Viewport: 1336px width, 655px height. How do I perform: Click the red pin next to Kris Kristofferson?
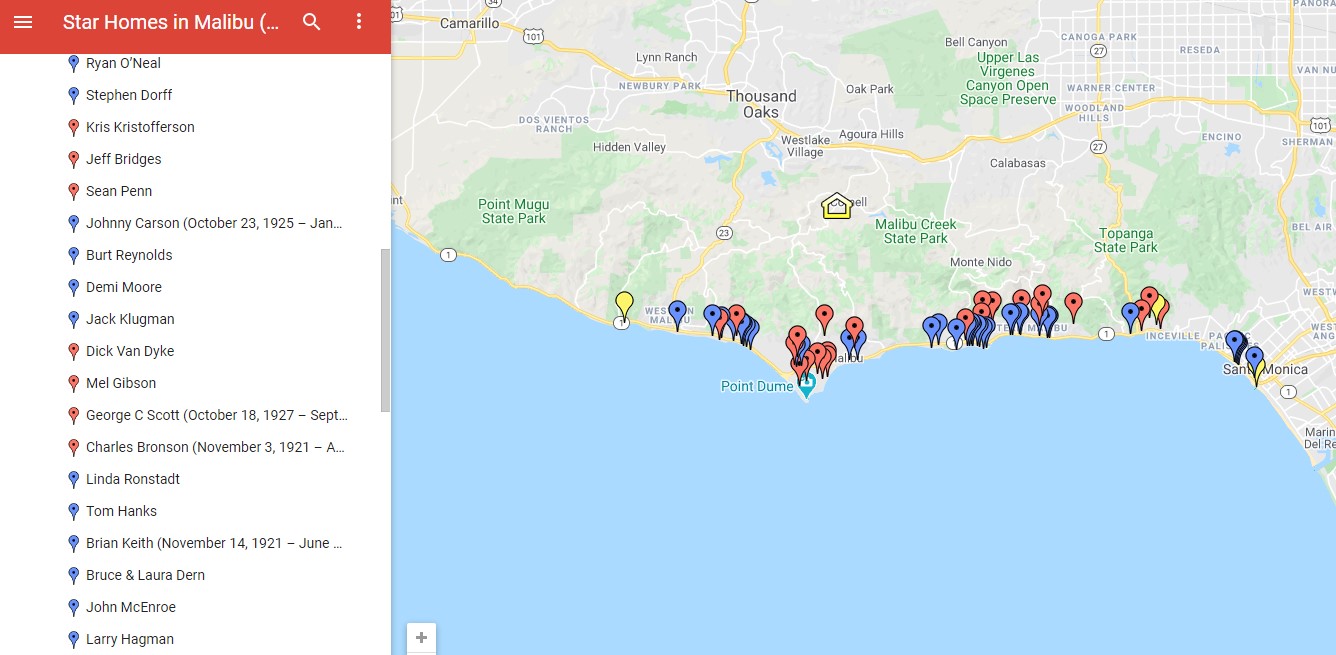click(73, 127)
